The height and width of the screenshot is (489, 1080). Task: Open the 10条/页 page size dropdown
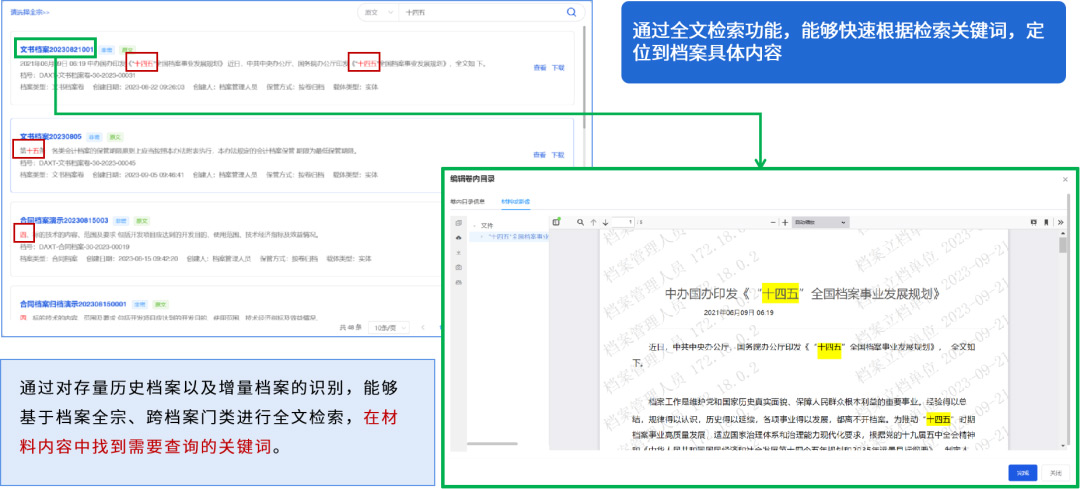coord(387,327)
